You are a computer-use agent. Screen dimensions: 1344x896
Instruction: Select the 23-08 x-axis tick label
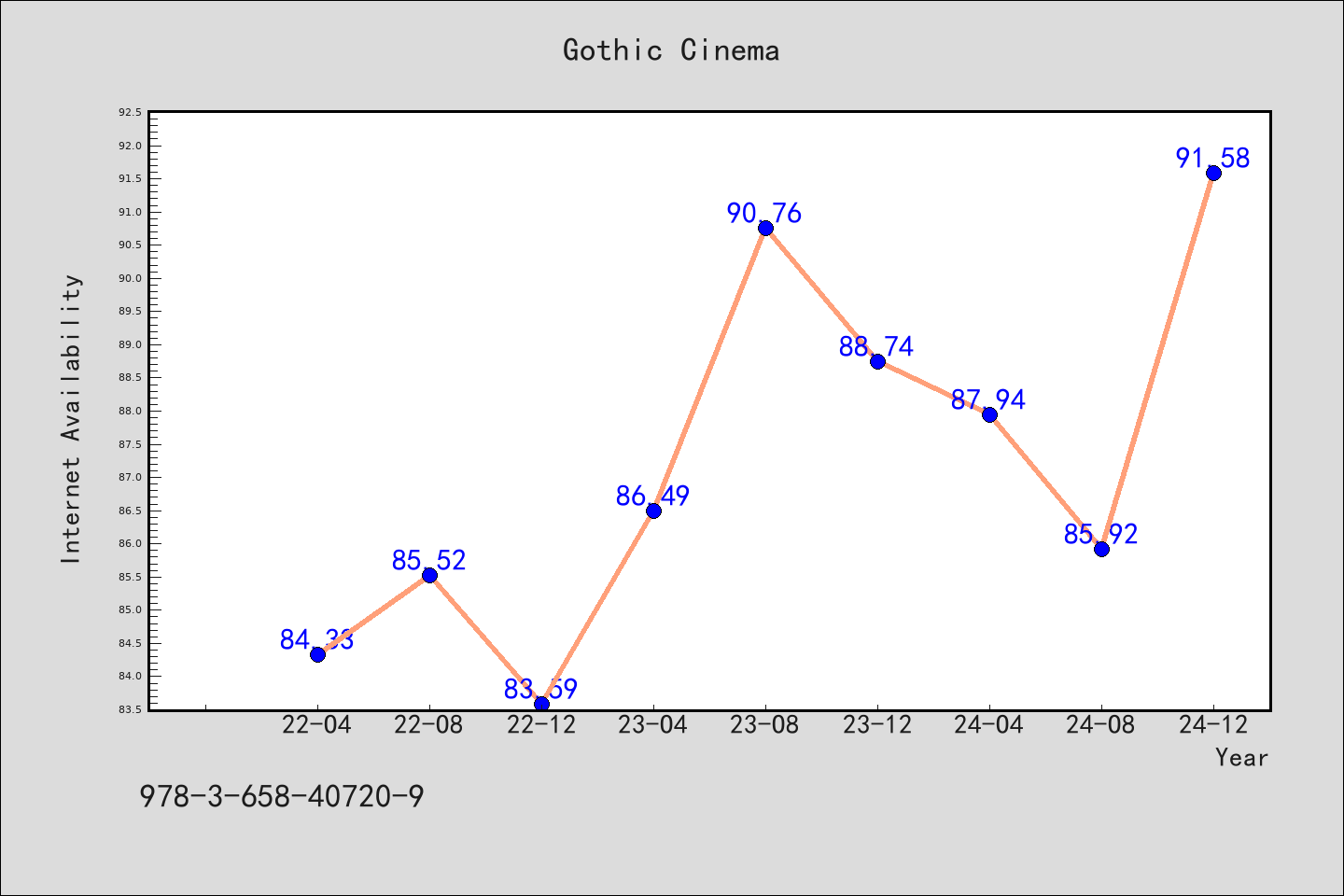point(765,725)
